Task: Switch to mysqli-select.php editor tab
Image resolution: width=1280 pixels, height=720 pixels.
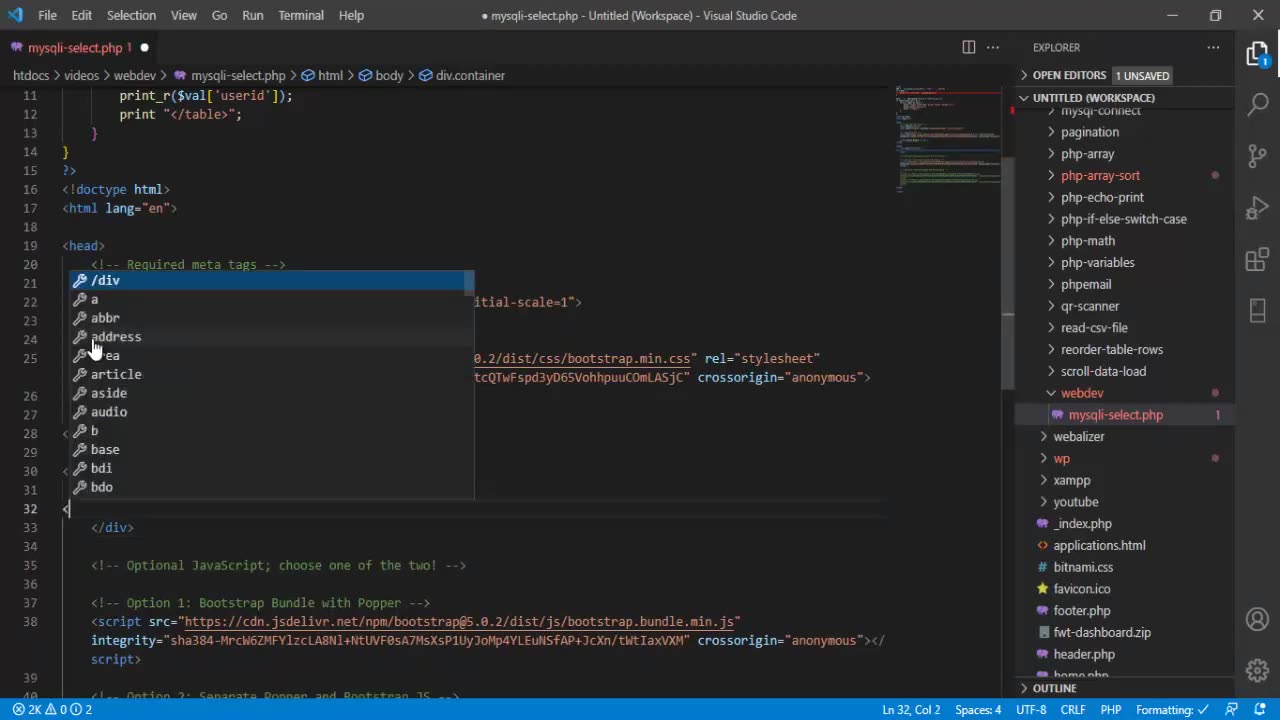Action: point(78,48)
